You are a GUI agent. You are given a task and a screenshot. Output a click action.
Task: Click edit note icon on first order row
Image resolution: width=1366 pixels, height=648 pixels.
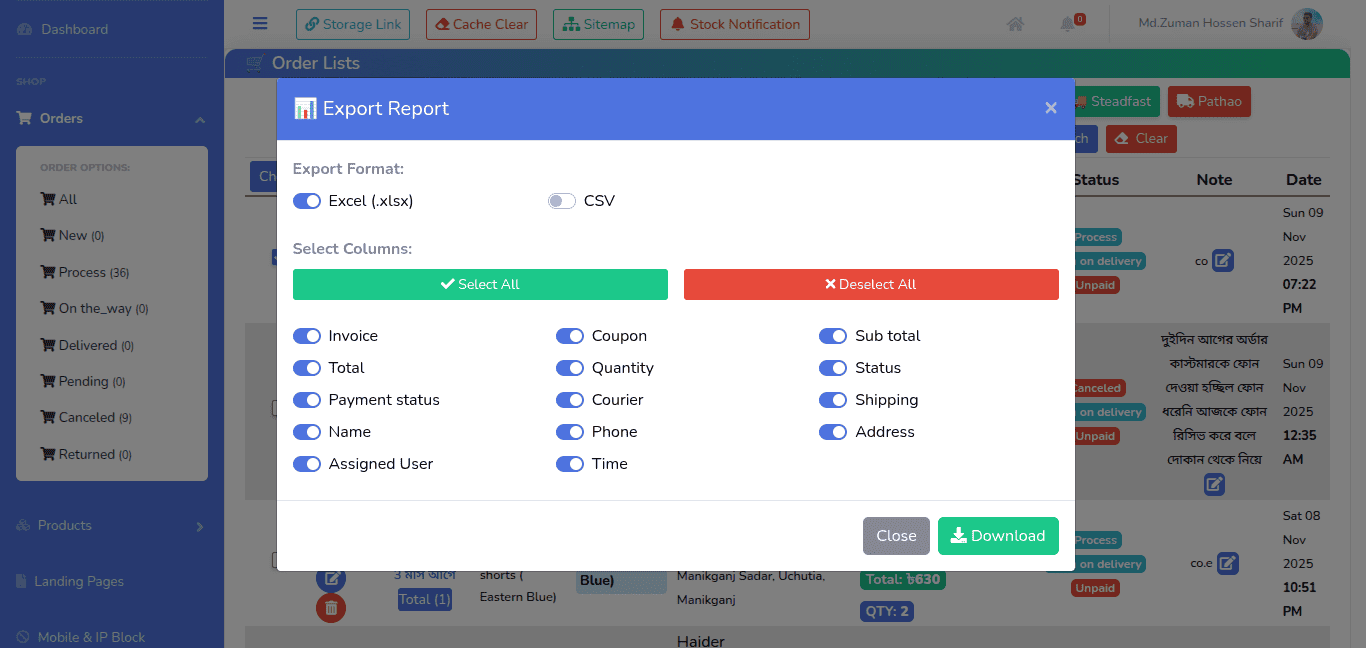click(x=1222, y=261)
